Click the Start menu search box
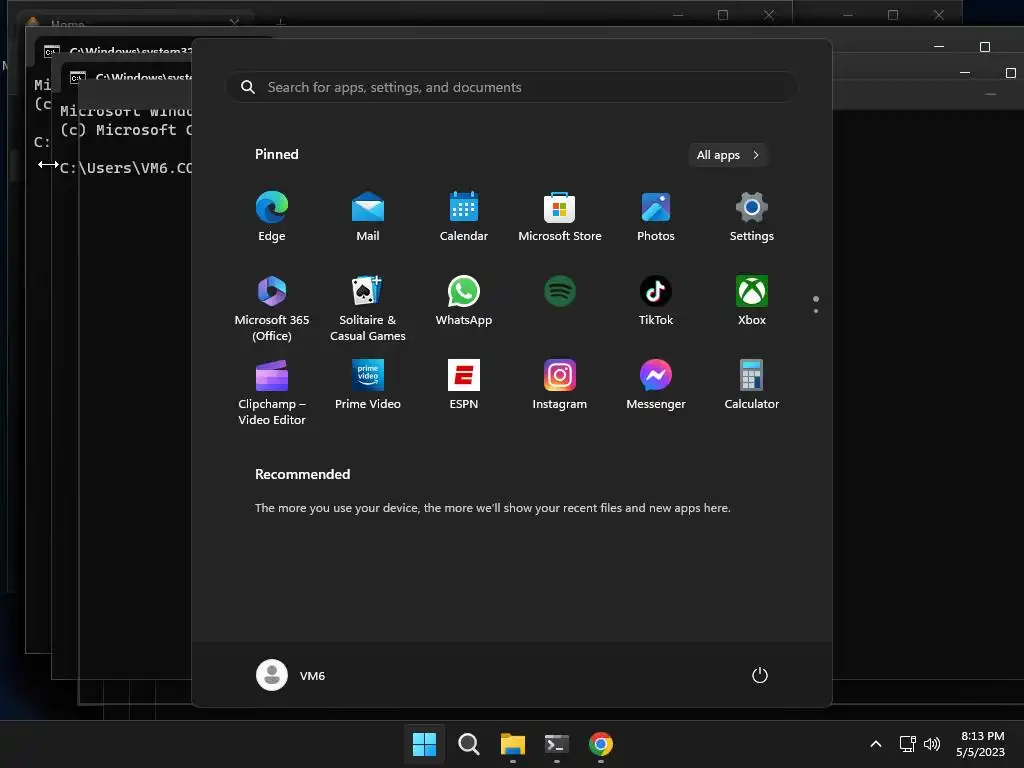This screenshot has width=1024, height=768. [512, 87]
